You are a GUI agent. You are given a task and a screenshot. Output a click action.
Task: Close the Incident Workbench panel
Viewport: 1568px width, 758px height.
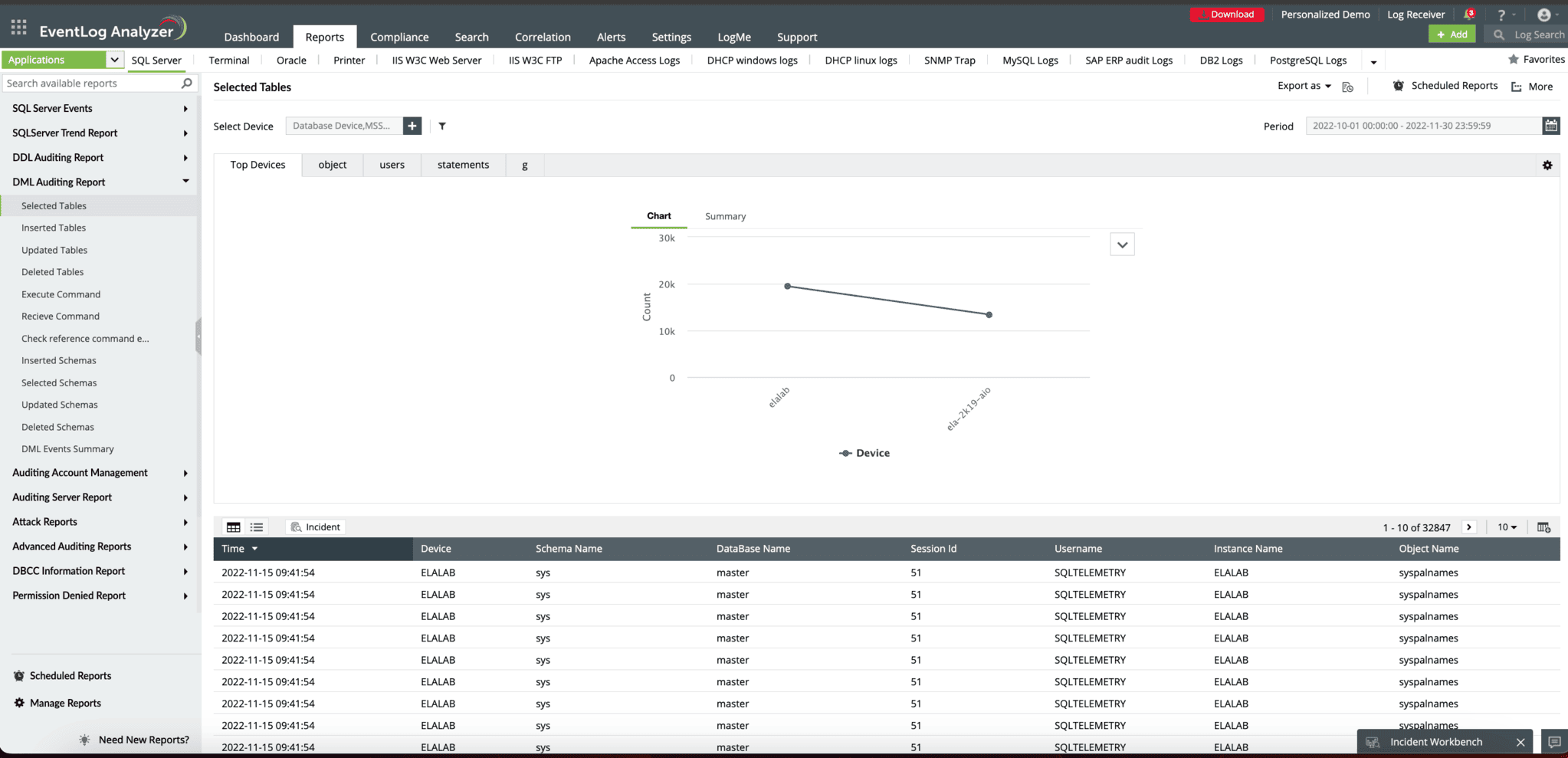1520,742
